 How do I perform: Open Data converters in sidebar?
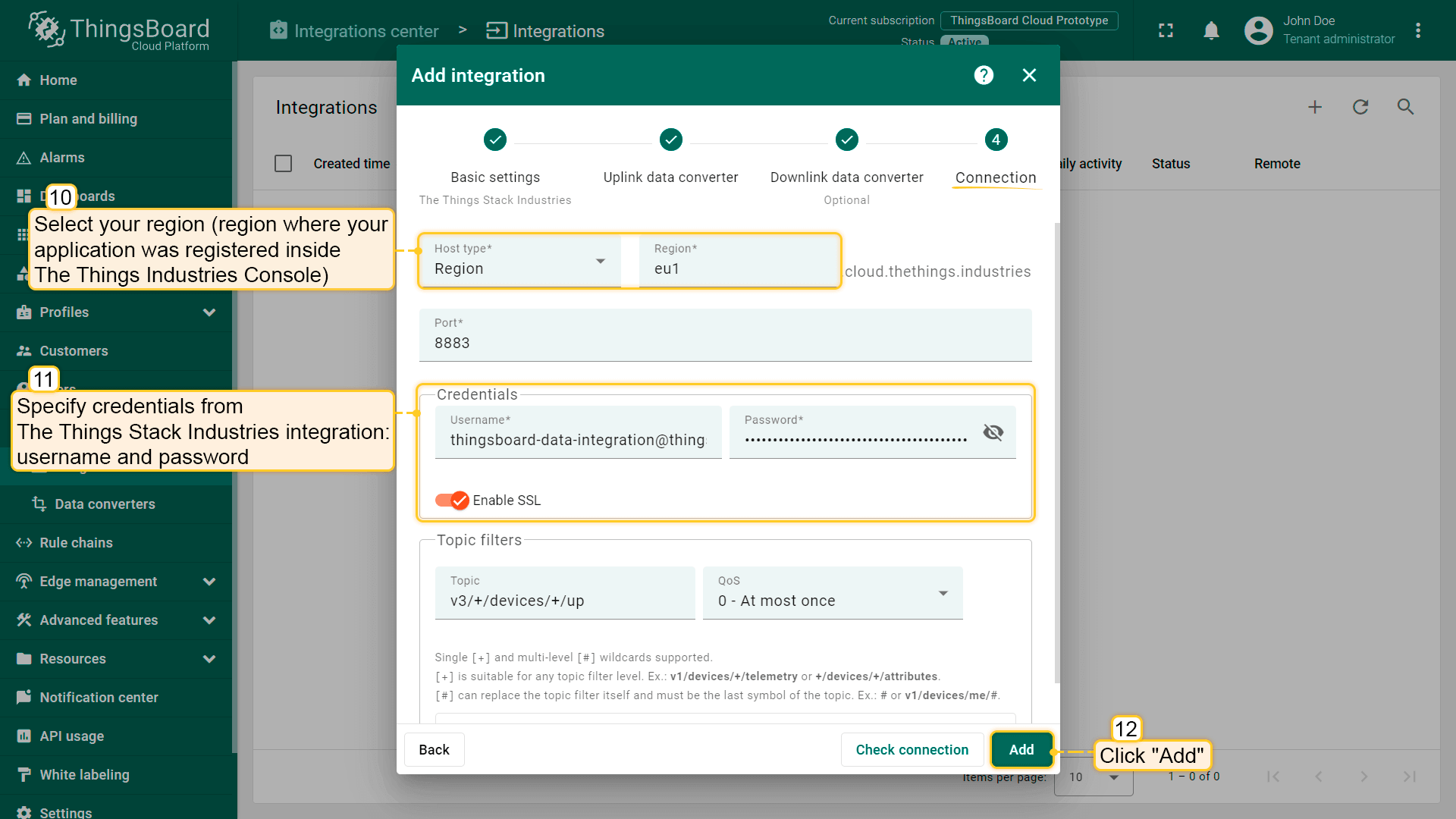tap(105, 504)
